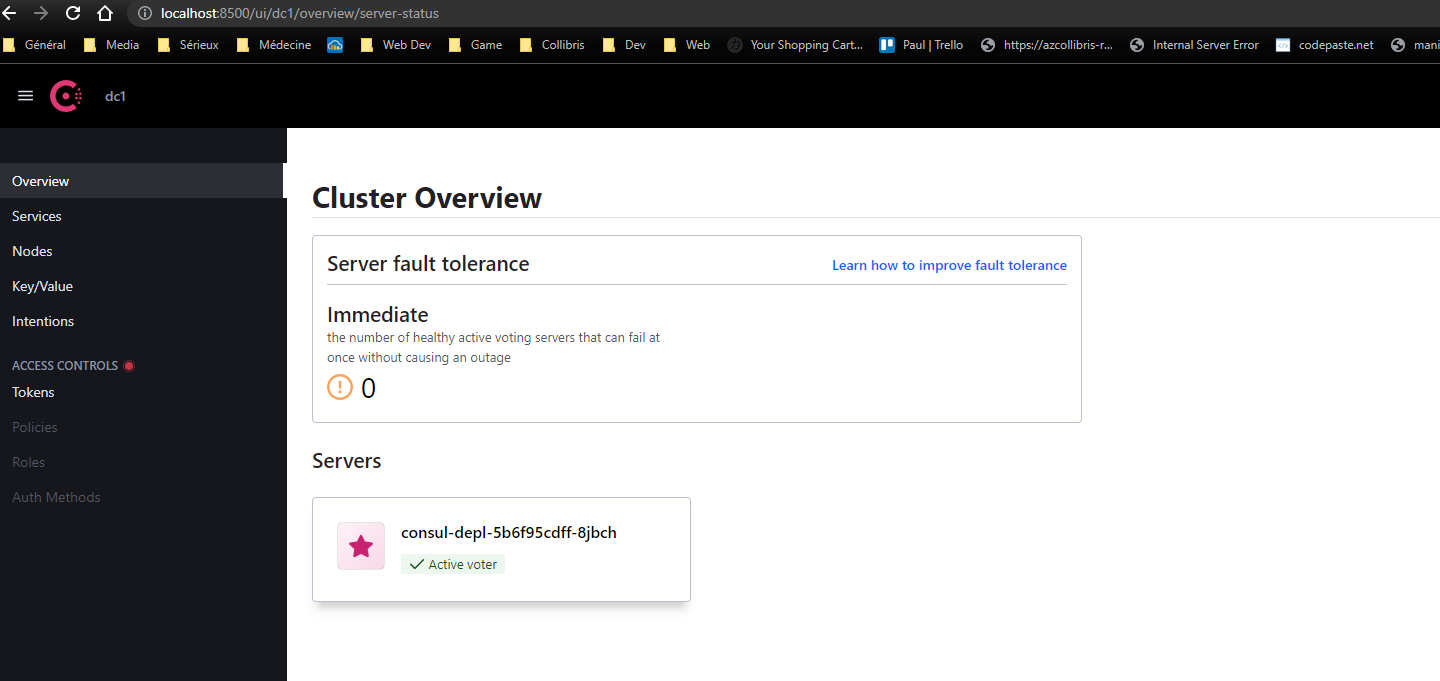The height and width of the screenshot is (681, 1440).
Task: Click the orange warning icon beside 0
Action: (340, 388)
